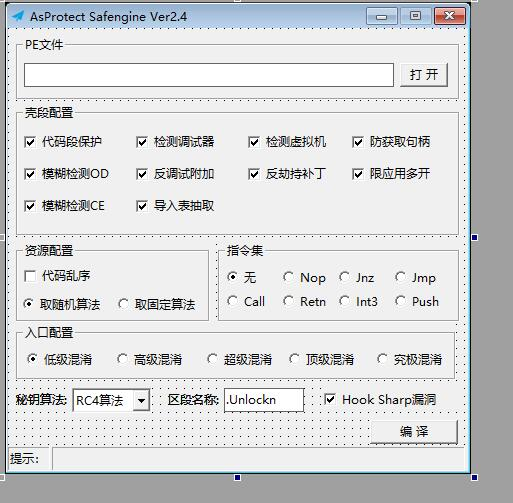The width and height of the screenshot is (513, 503).
Task: Click the form designer right-edge resize handle
Action: [x=475, y=237]
